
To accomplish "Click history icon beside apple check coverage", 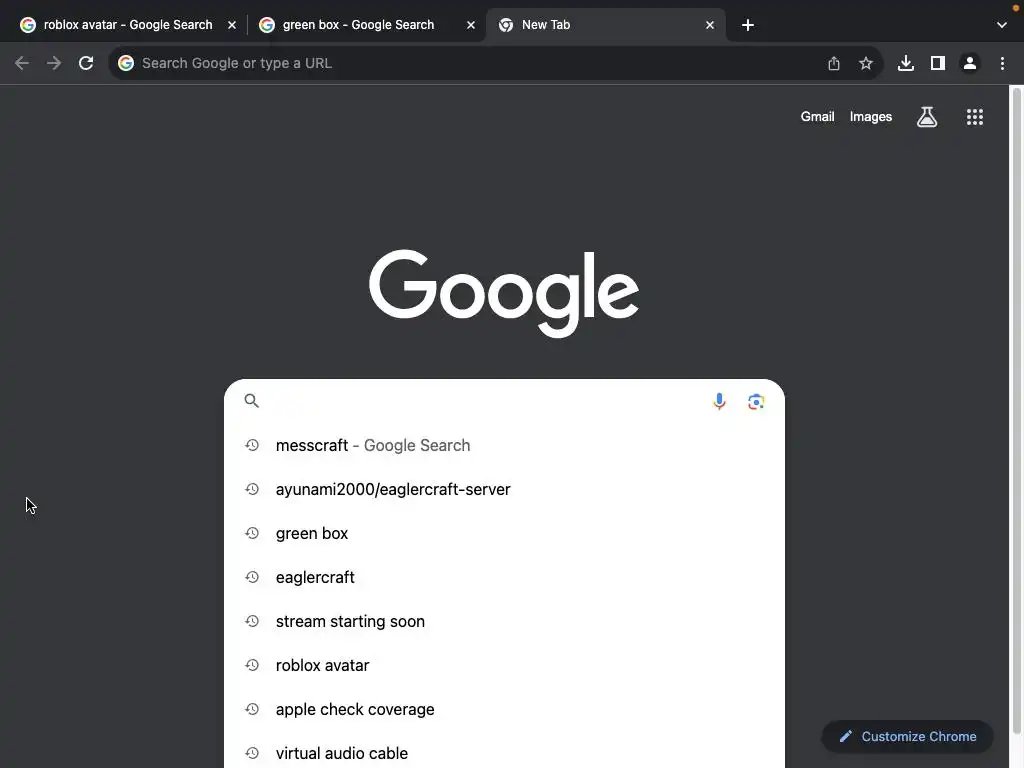I will click(252, 709).
